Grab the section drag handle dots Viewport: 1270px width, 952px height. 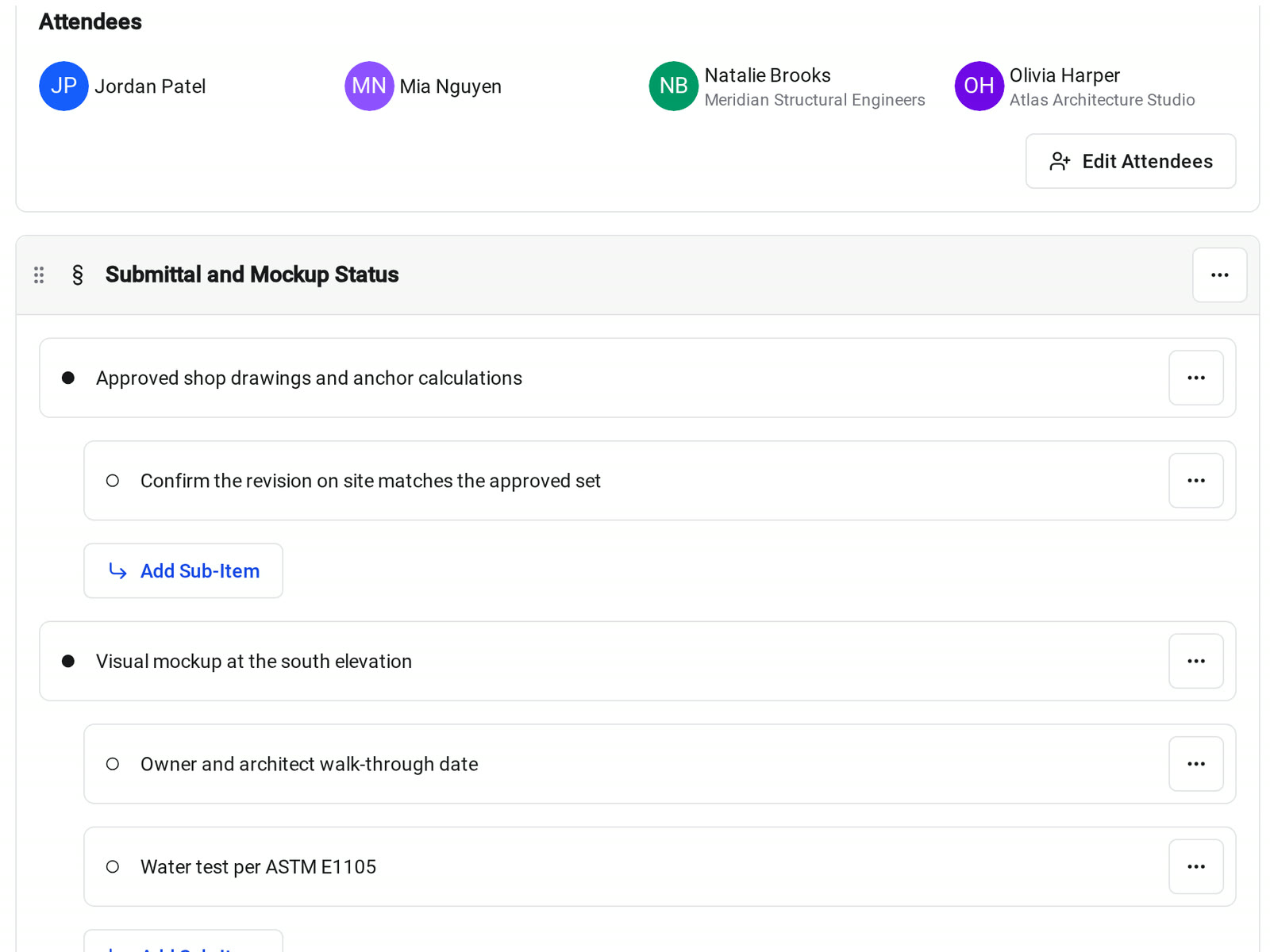[x=39, y=275]
